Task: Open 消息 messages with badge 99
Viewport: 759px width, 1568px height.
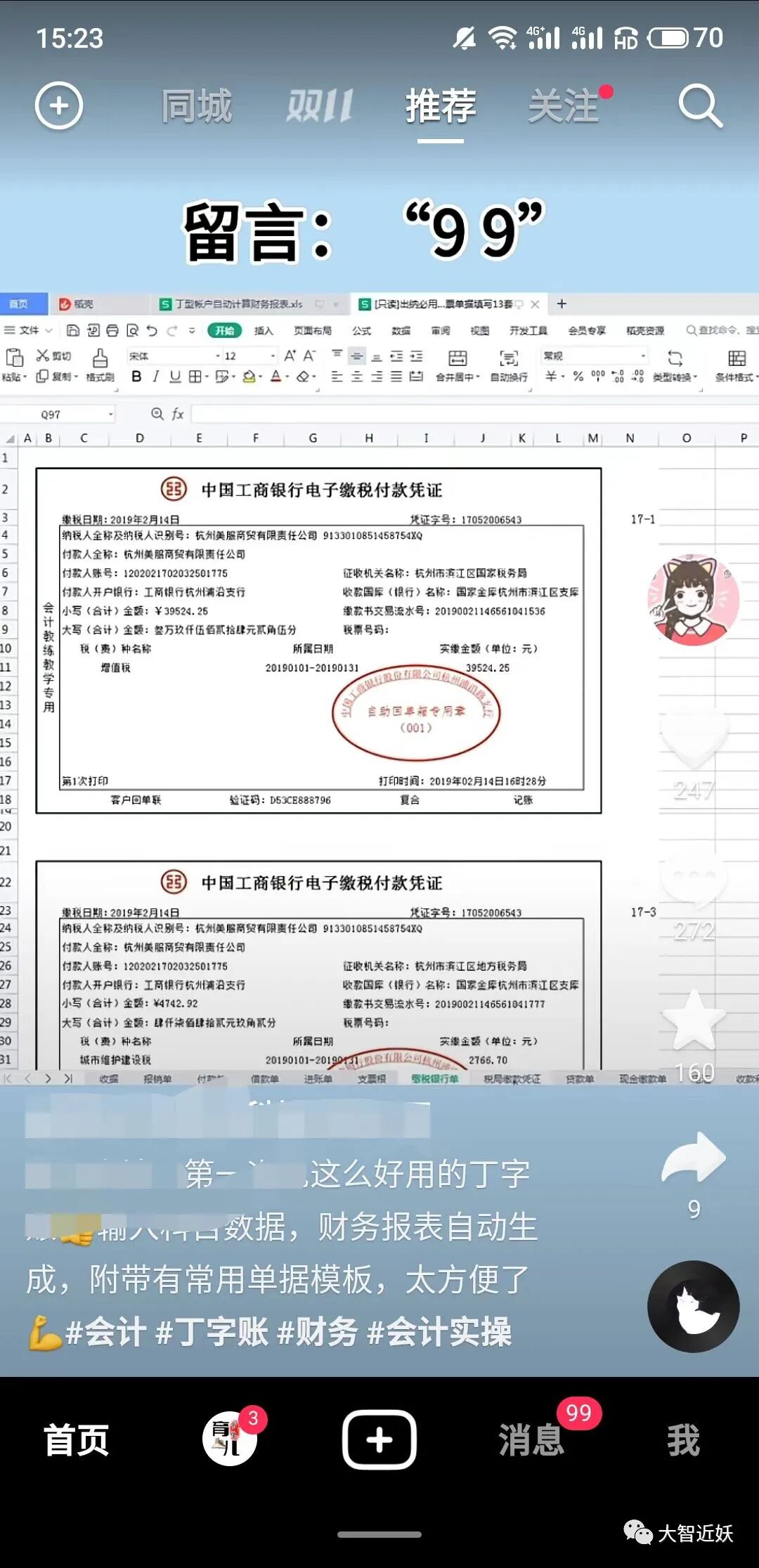Action: [532, 1440]
